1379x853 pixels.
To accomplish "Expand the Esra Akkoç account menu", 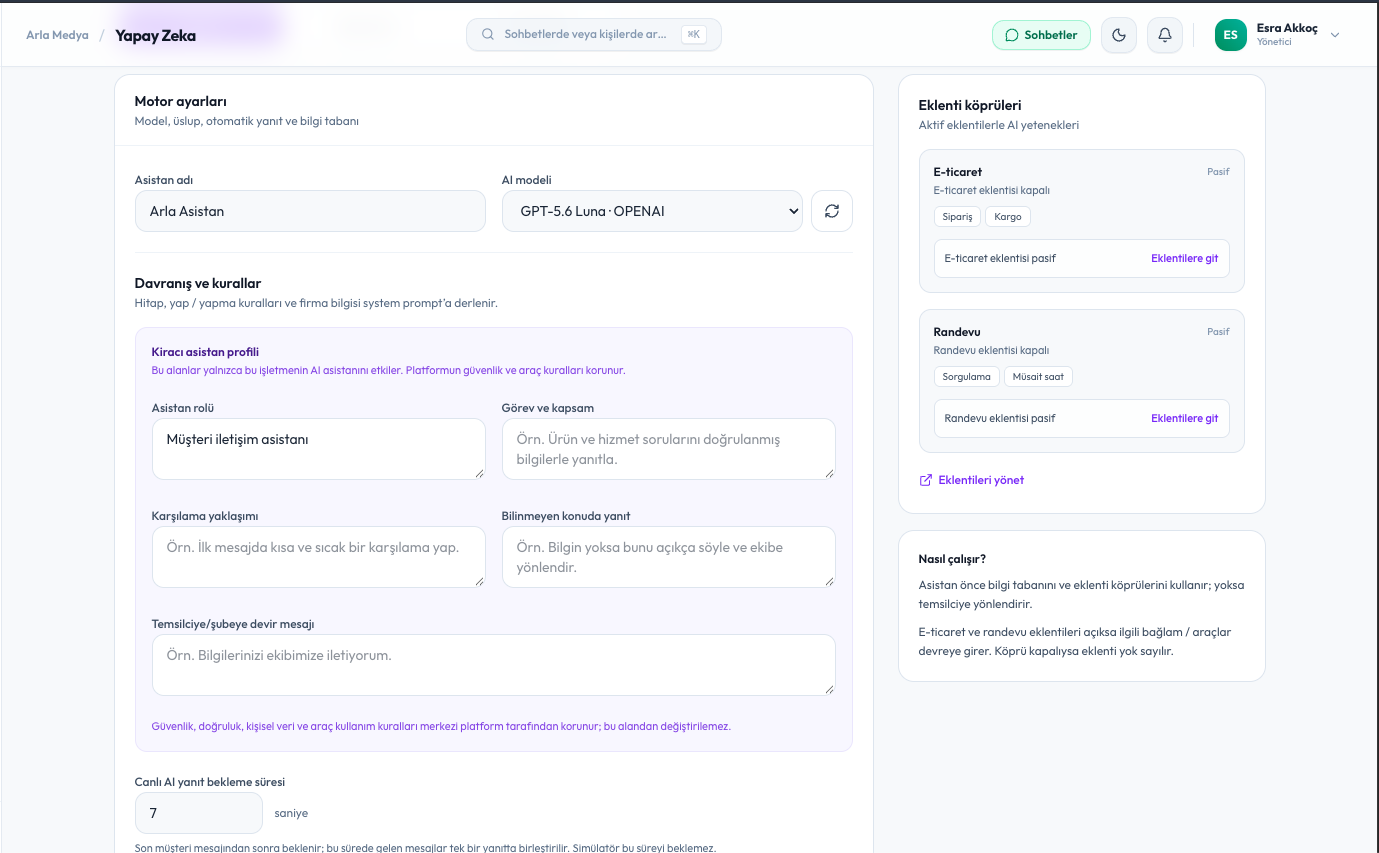I will click(1335, 35).
